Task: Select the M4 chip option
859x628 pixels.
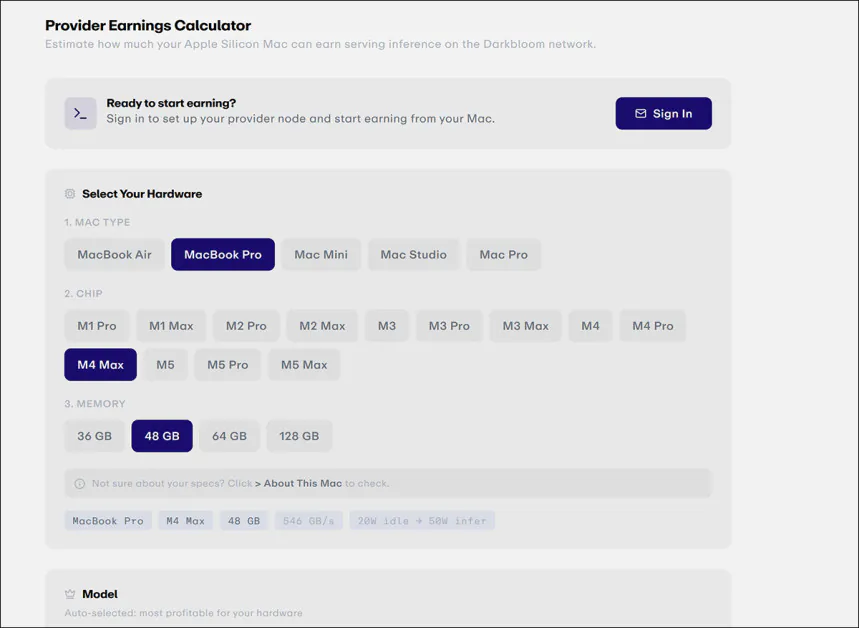Action: tap(591, 326)
